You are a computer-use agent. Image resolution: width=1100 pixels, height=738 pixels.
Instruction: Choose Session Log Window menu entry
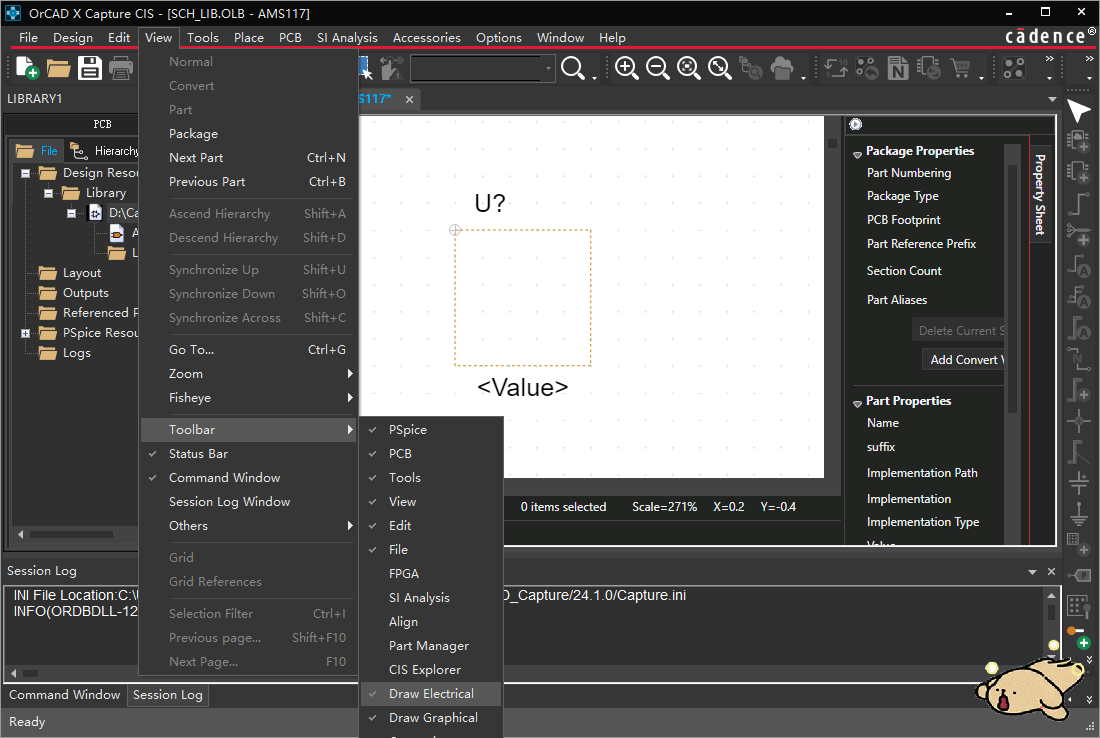tap(249, 502)
